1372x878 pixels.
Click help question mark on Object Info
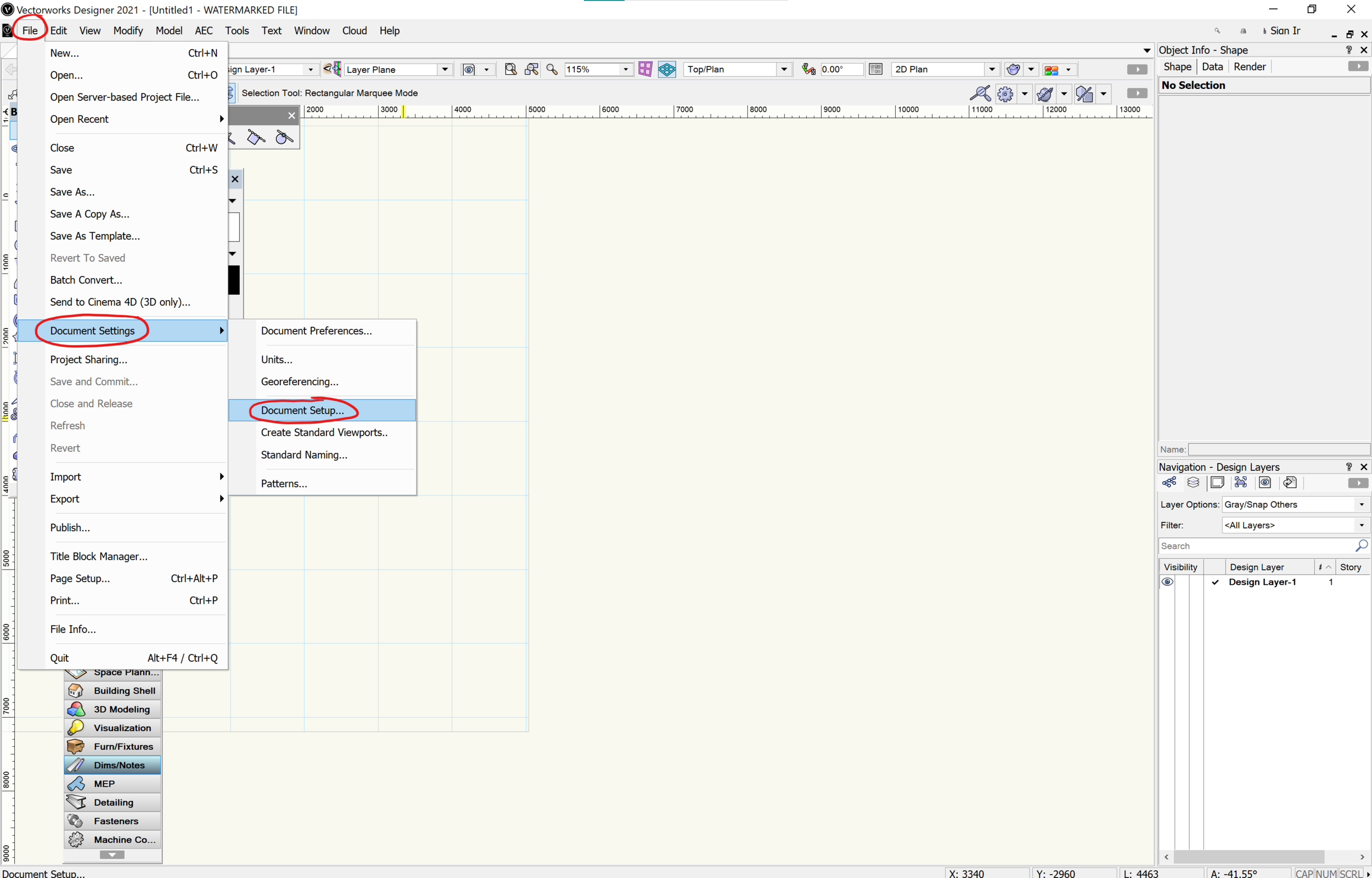pos(1348,50)
